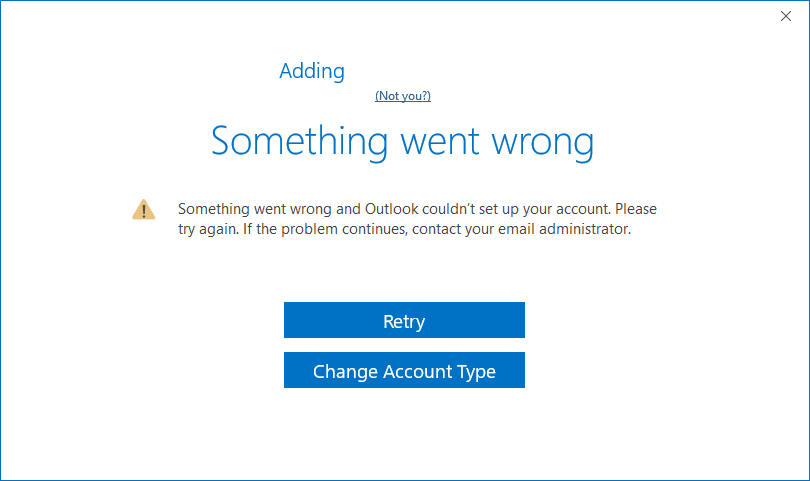
Task: Choose a different user via Not you
Action: click(403, 96)
